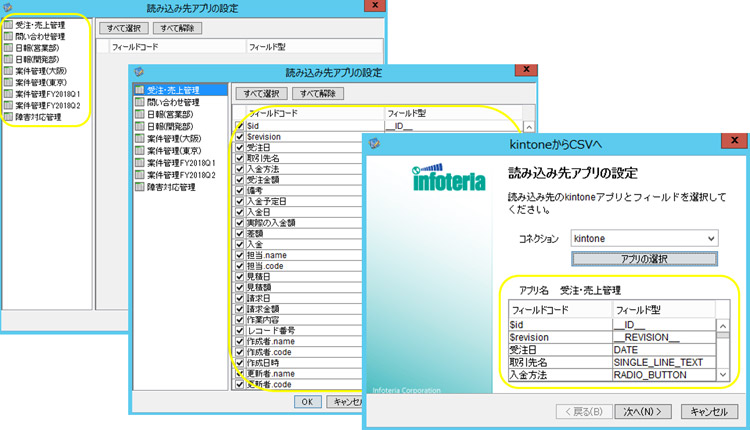
Task: Uncheck the $id field checkbox
Action: click(240, 126)
